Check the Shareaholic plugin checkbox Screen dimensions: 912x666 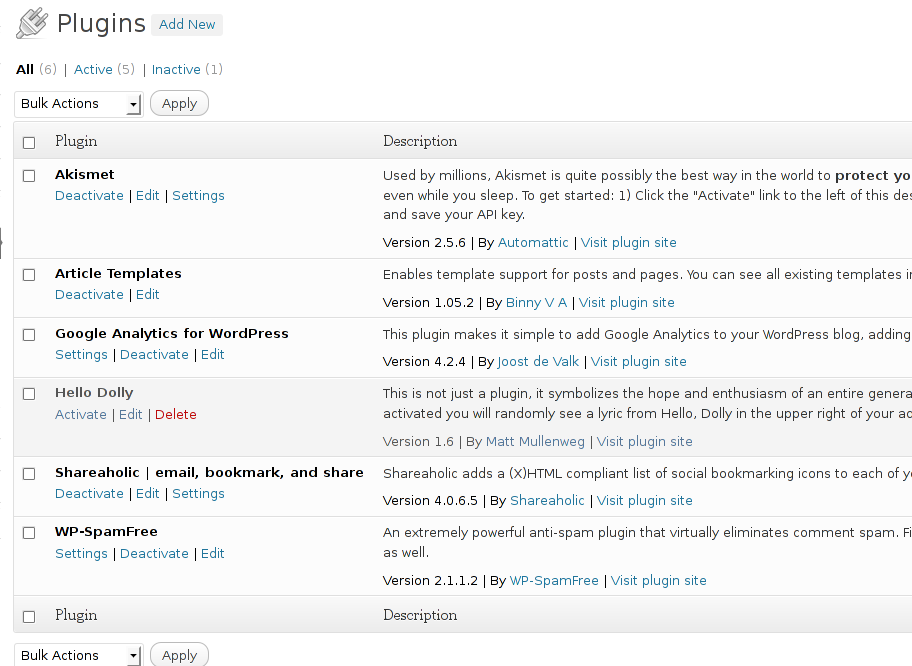(x=29, y=474)
